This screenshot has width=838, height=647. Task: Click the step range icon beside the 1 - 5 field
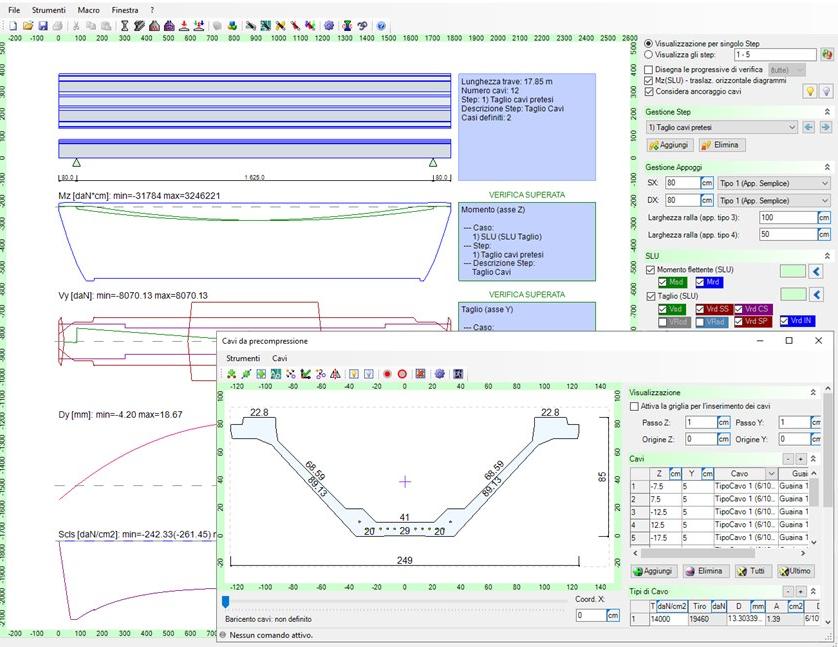click(x=827, y=56)
